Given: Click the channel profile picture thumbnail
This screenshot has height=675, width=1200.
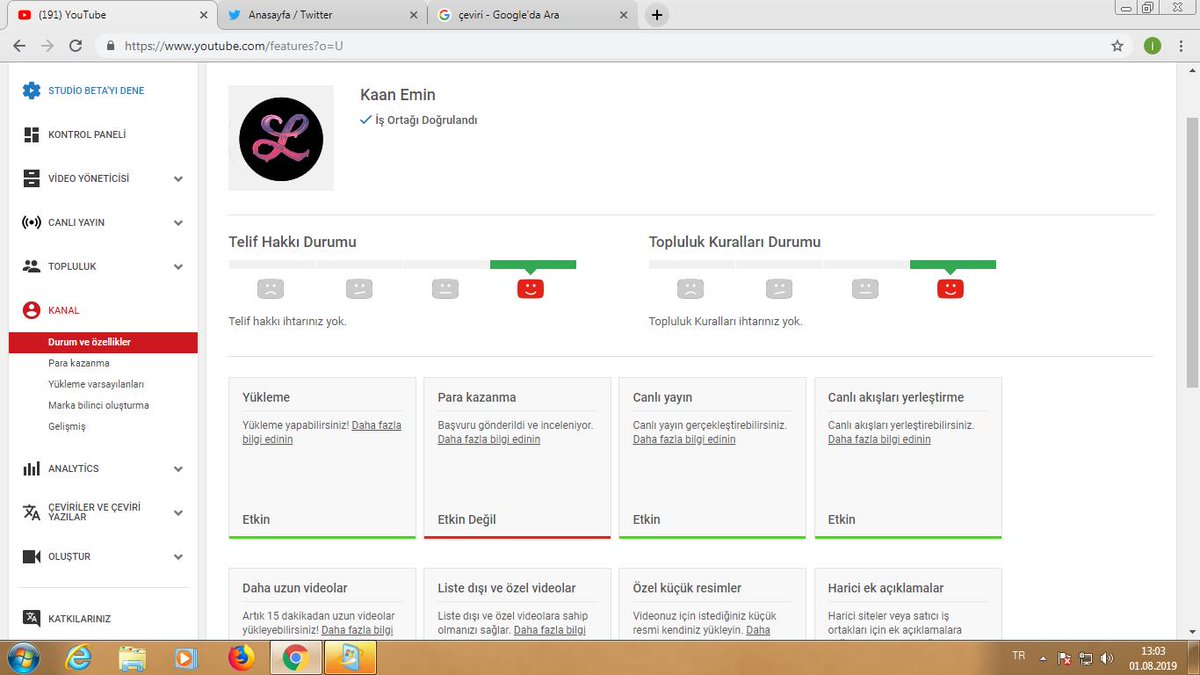Looking at the screenshot, I should pyautogui.click(x=281, y=138).
